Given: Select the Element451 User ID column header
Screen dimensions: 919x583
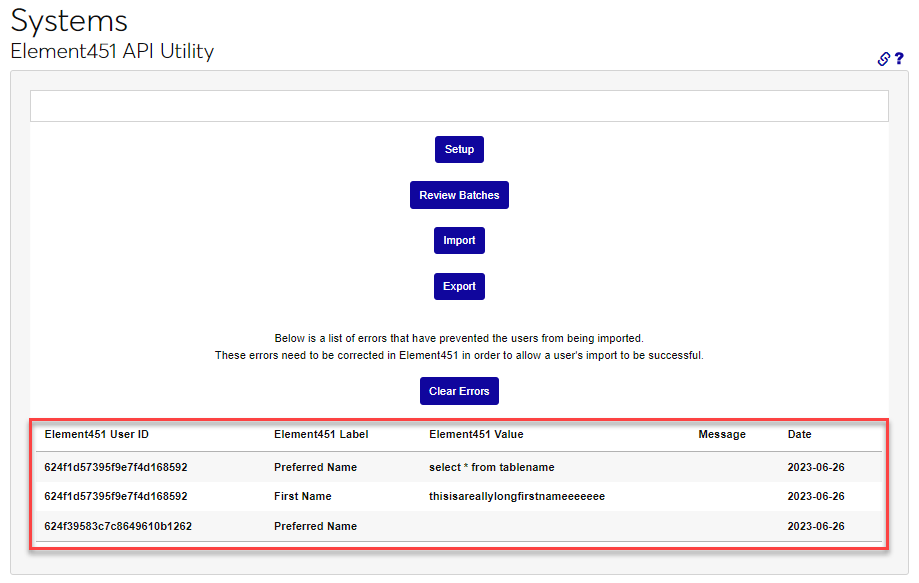Looking at the screenshot, I should pyautogui.click(x=97, y=434).
